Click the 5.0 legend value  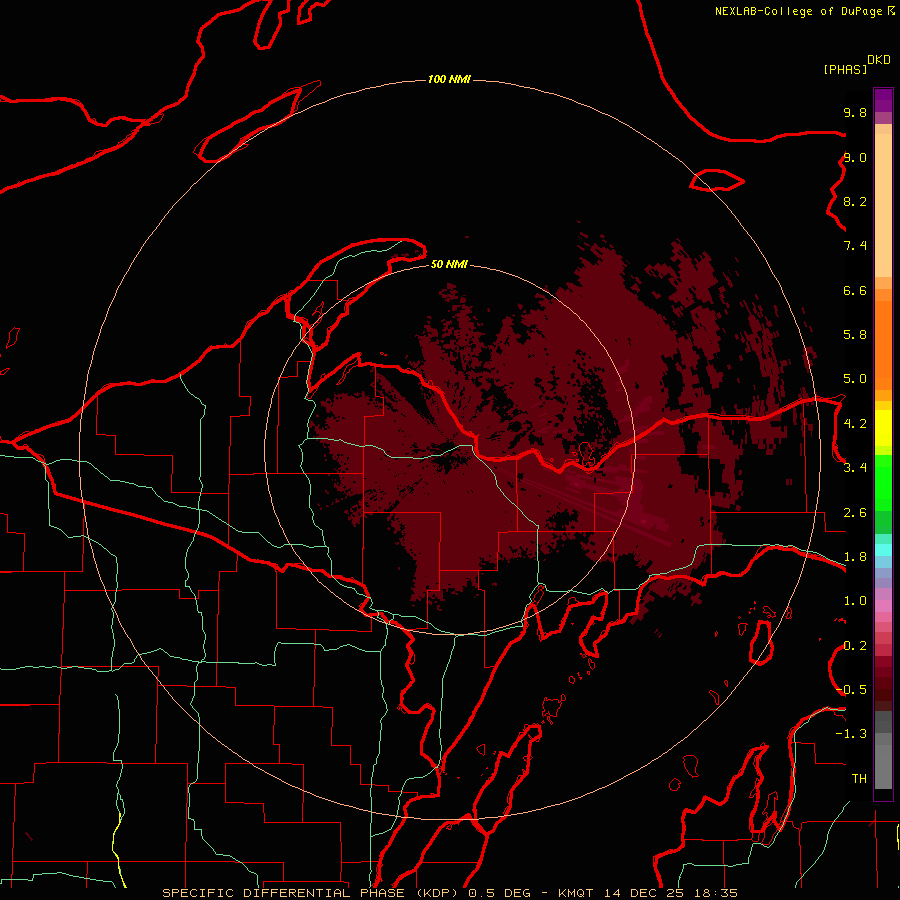855,379
